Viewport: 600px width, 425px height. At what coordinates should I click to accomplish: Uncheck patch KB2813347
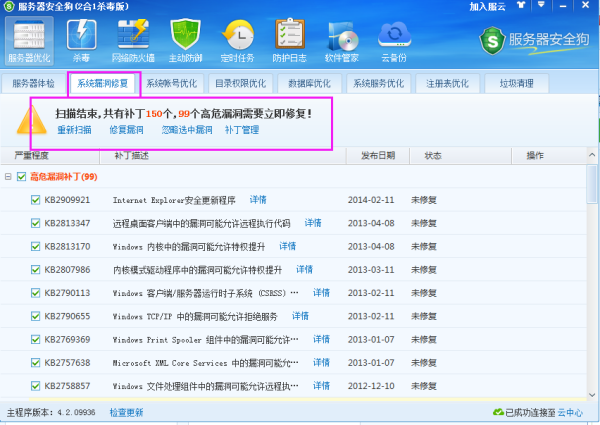tap(35, 223)
